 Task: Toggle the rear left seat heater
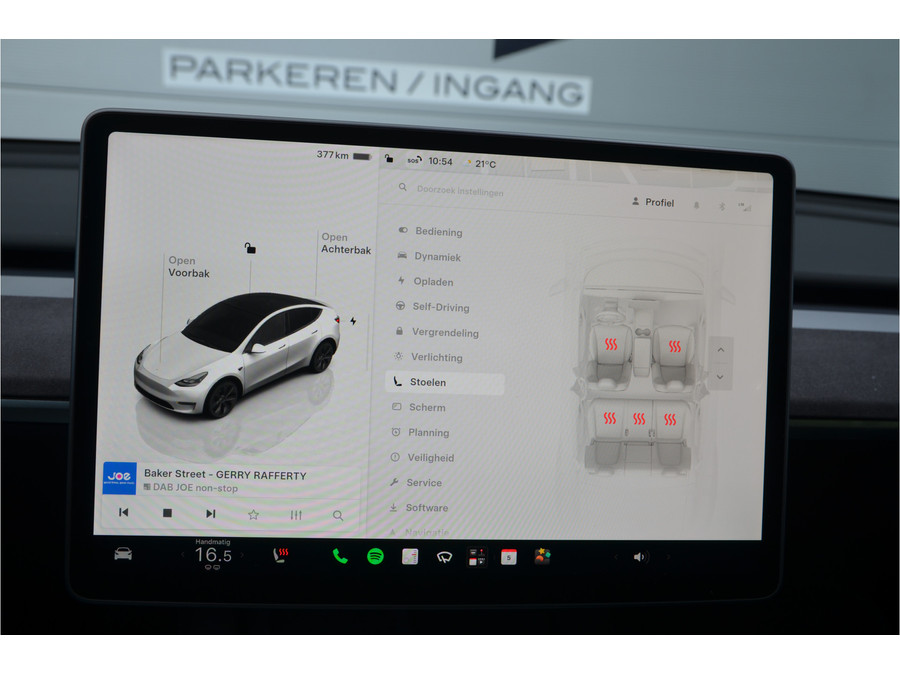click(610, 418)
